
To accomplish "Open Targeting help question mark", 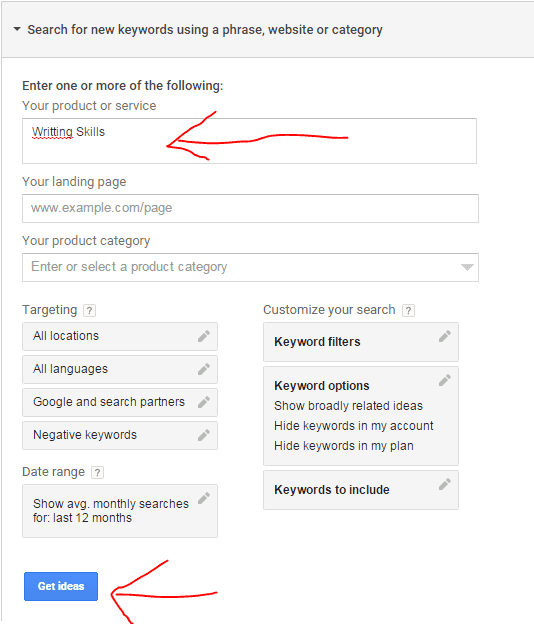I will [90, 310].
